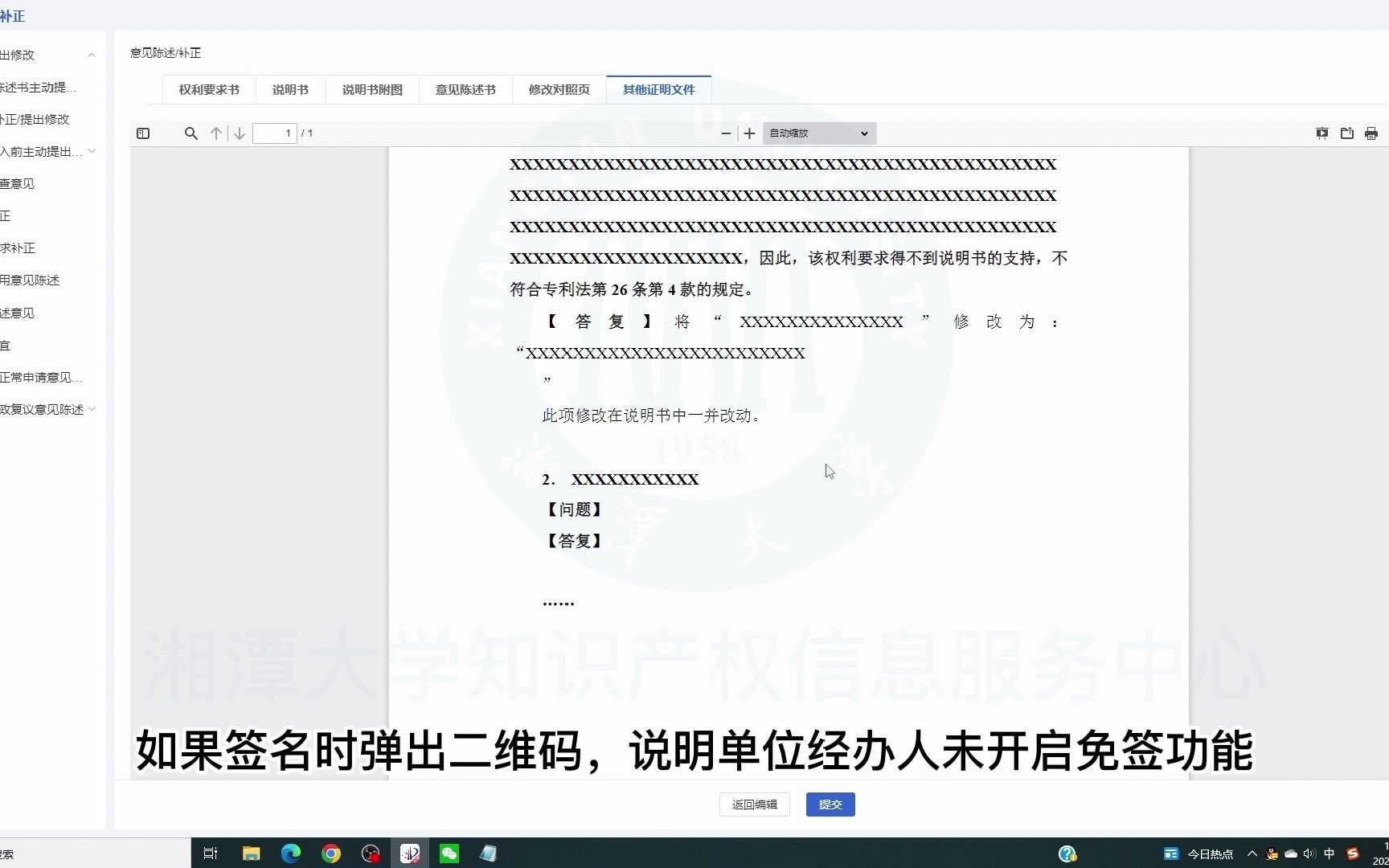Click 【答复】 text under item 2
1389x868 pixels.
(x=574, y=541)
